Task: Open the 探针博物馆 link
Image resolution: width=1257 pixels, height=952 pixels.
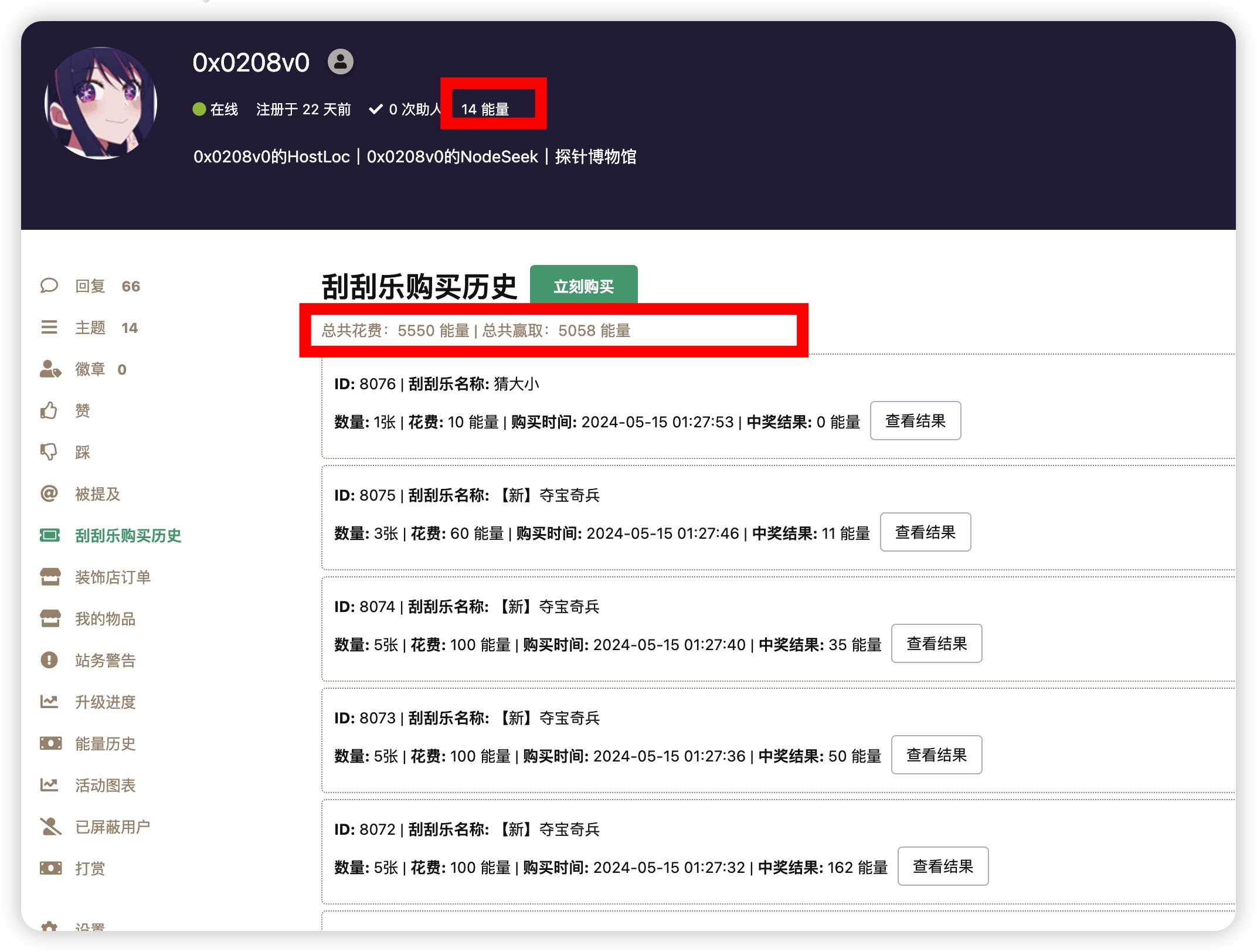Action: [x=595, y=157]
